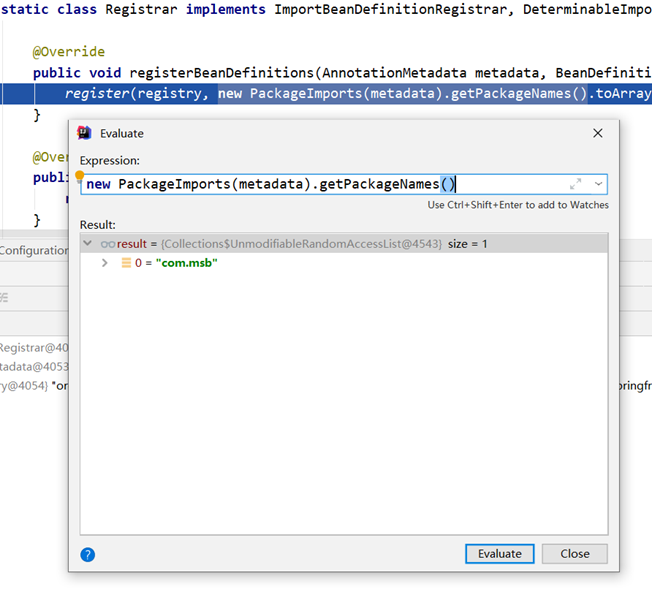This screenshot has height=592, width=652.
Task: Open the help question mark icon
Action: pyautogui.click(x=88, y=555)
